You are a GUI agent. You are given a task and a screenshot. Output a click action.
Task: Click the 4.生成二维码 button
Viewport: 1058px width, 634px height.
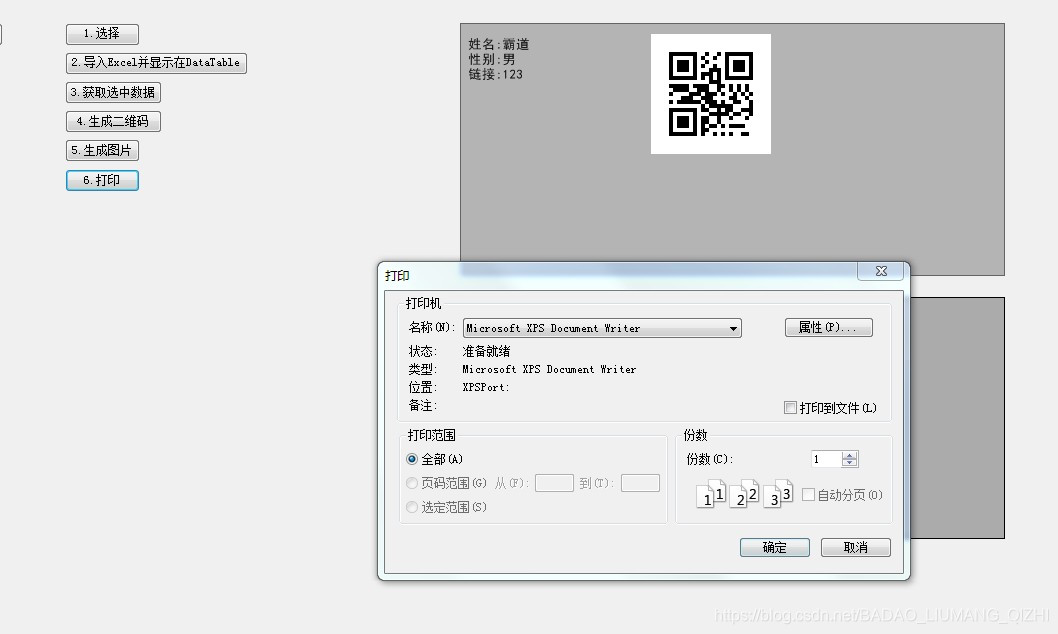click(x=113, y=121)
